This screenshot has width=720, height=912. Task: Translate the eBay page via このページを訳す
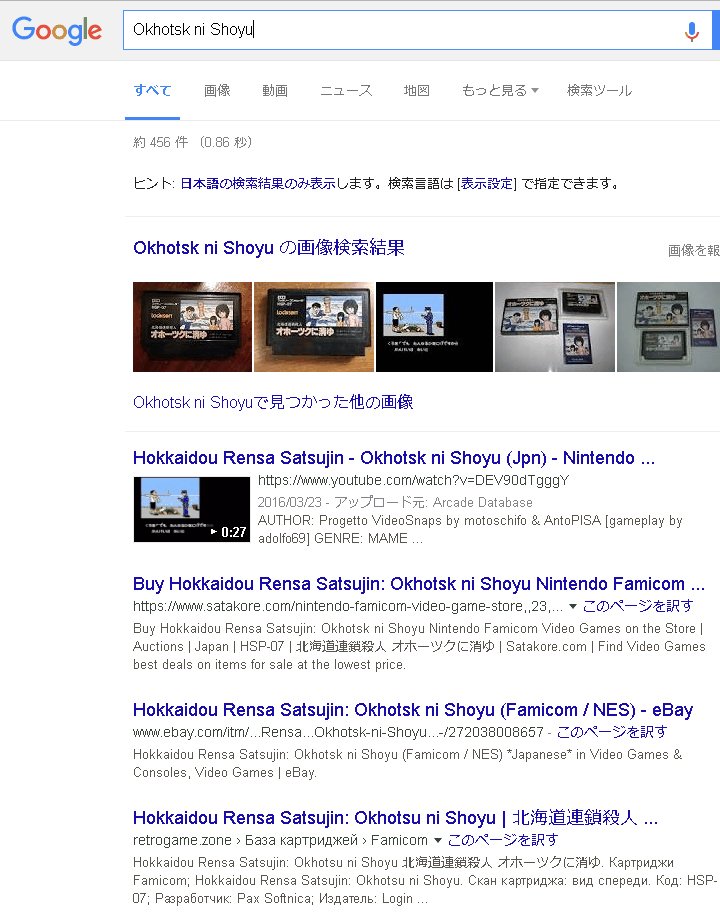point(612,732)
